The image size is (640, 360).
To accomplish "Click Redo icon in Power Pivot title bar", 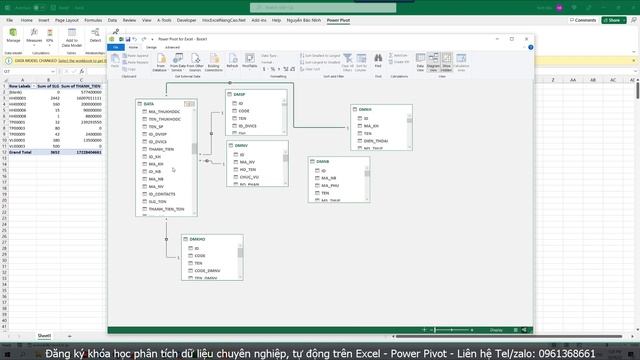I will (144, 39).
